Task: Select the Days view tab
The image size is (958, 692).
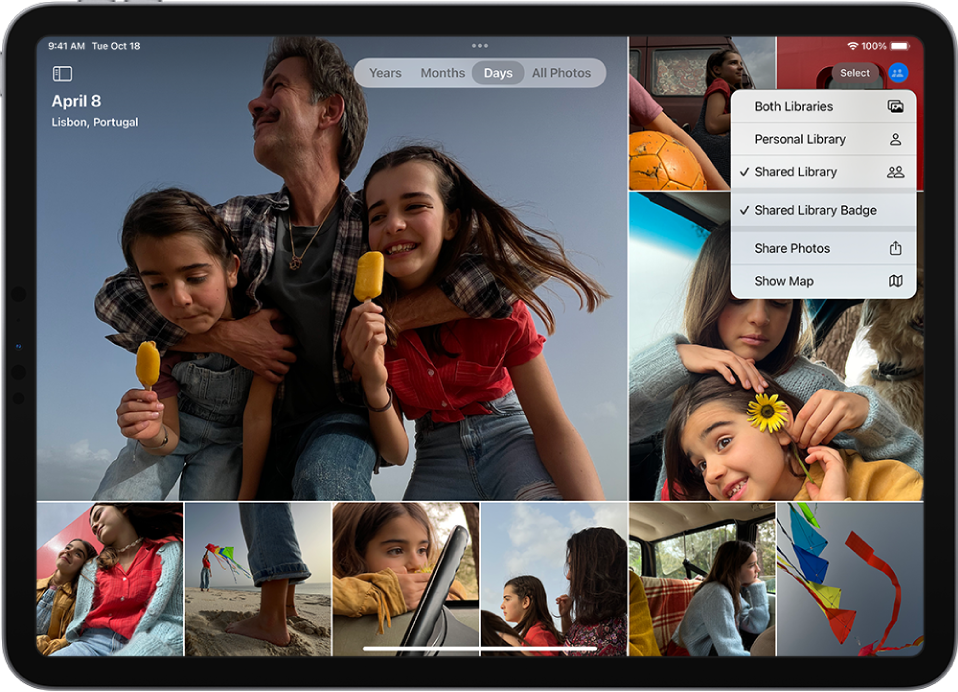Action: pyautogui.click(x=498, y=73)
